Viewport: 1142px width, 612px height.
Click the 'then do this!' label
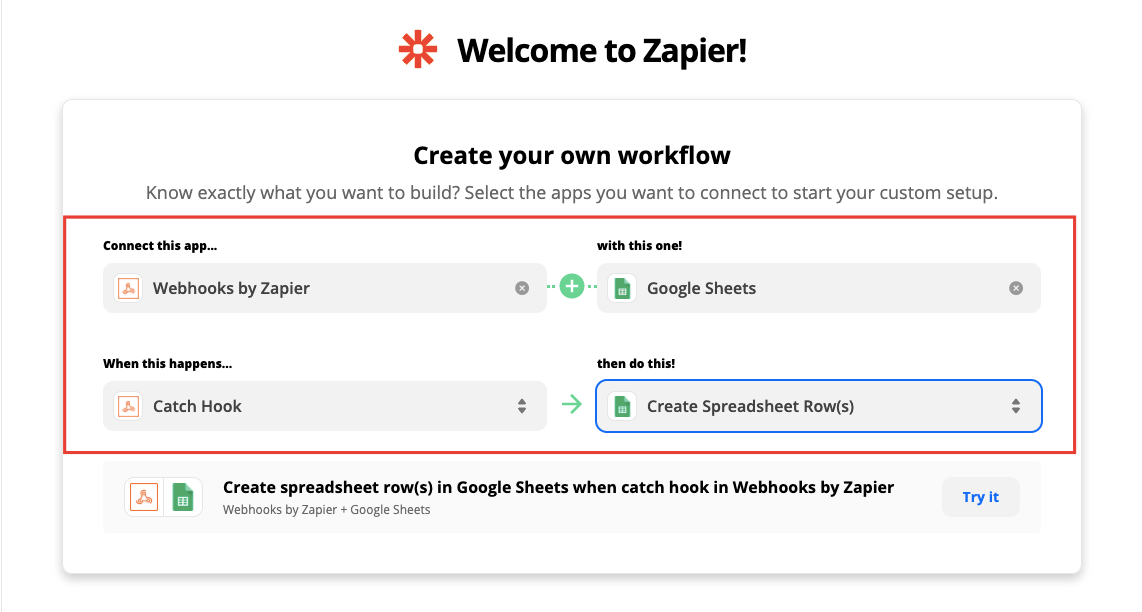pyautogui.click(x=636, y=364)
